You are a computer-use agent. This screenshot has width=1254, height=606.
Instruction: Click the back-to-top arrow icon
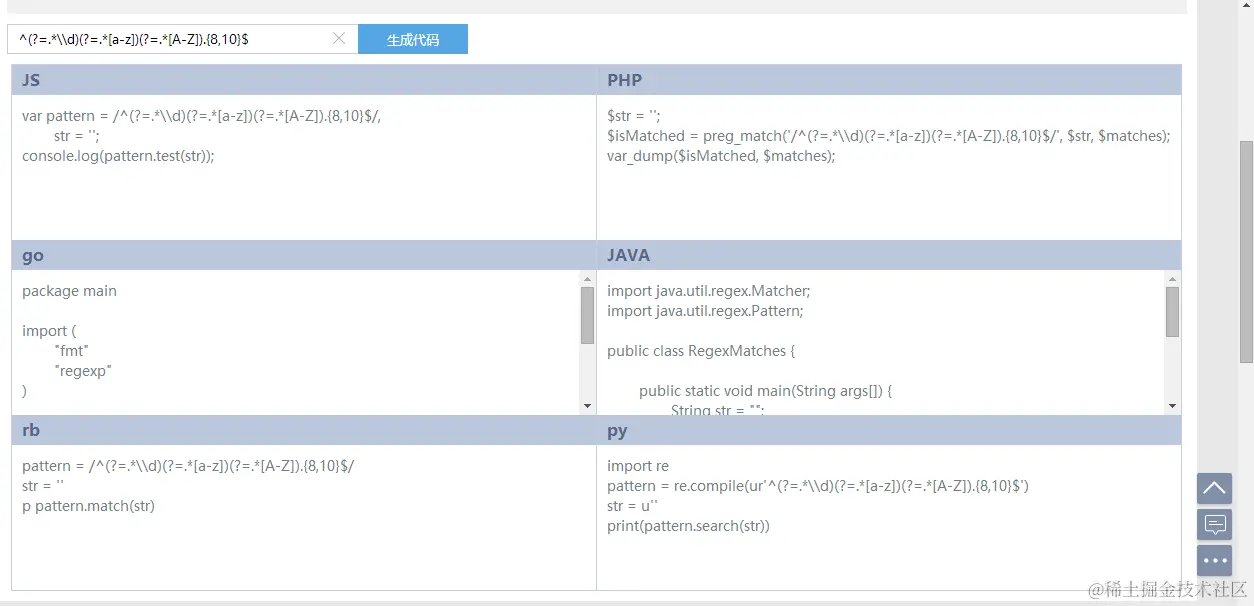(x=1215, y=489)
